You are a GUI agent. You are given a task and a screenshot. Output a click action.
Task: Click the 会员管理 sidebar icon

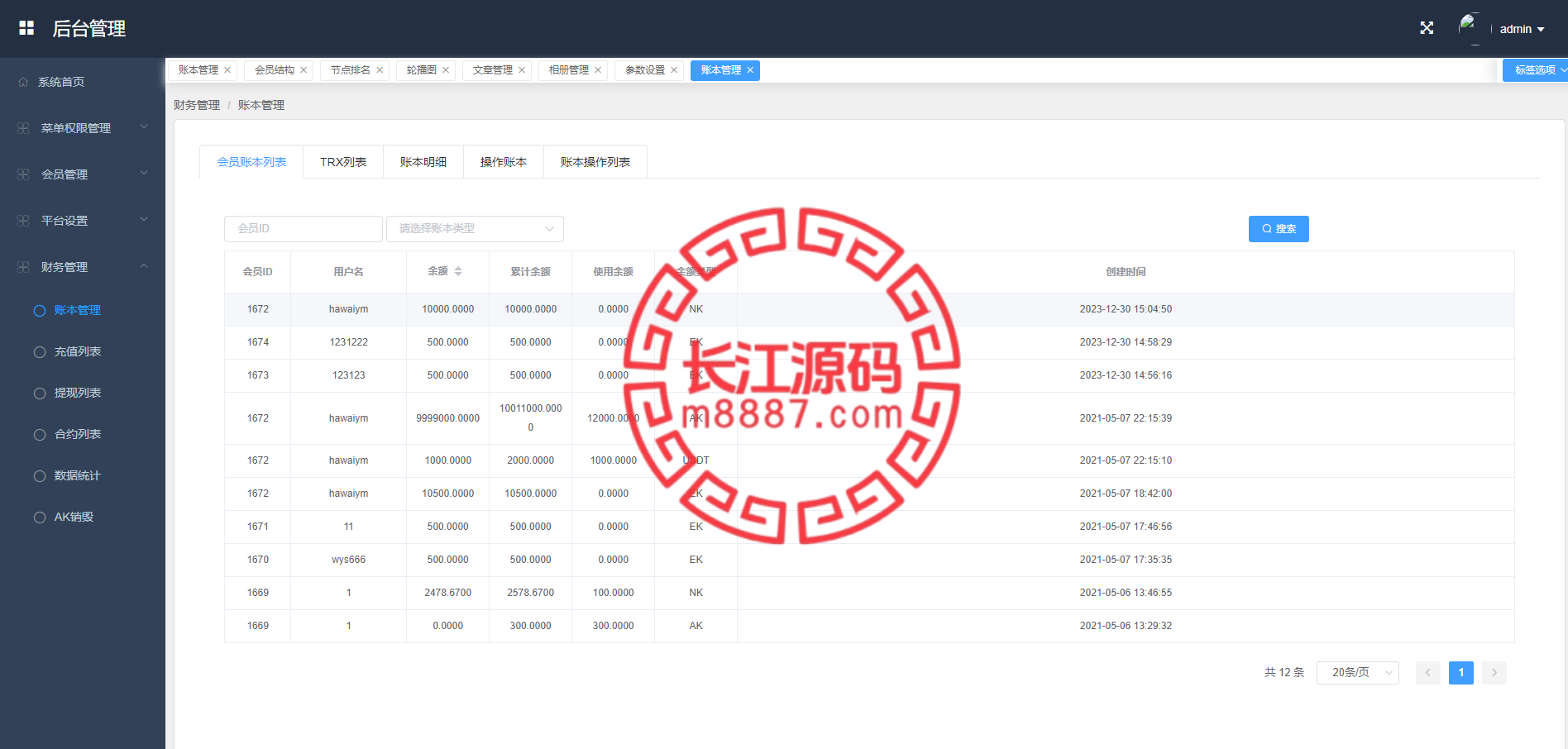tap(23, 174)
